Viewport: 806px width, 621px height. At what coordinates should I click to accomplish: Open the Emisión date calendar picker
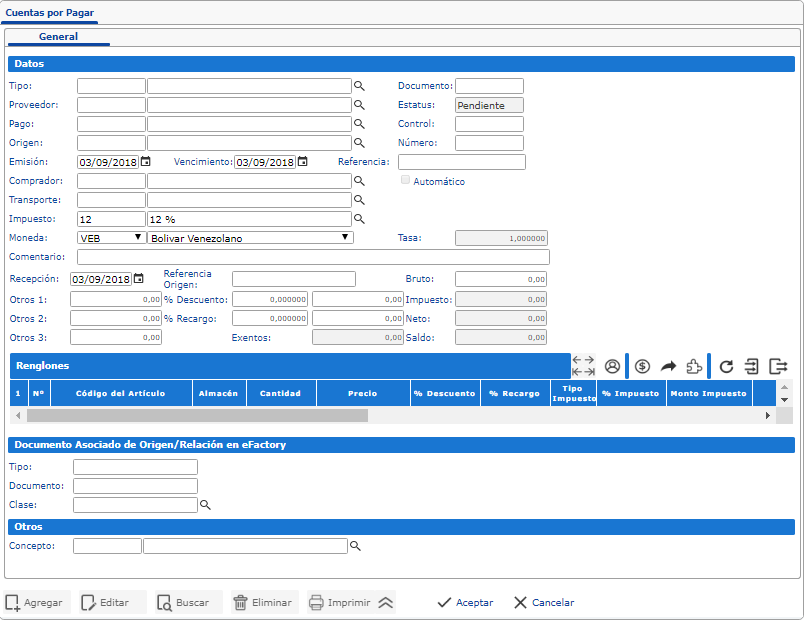pyautogui.click(x=145, y=162)
